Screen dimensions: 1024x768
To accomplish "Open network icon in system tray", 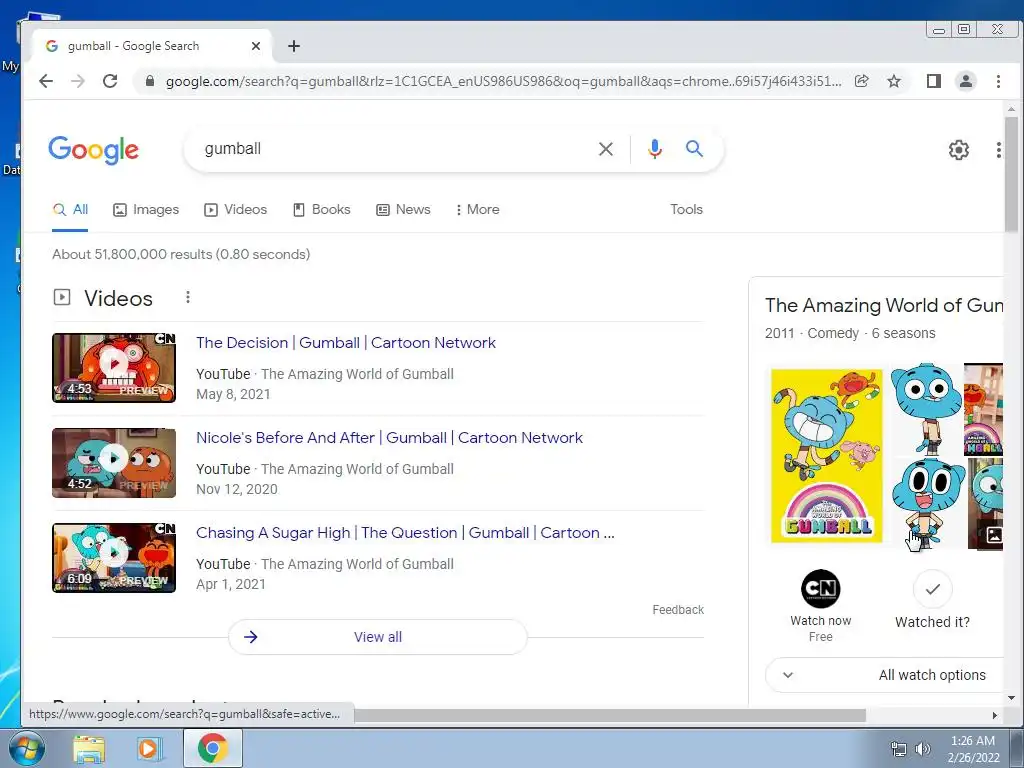I will [x=899, y=749].
